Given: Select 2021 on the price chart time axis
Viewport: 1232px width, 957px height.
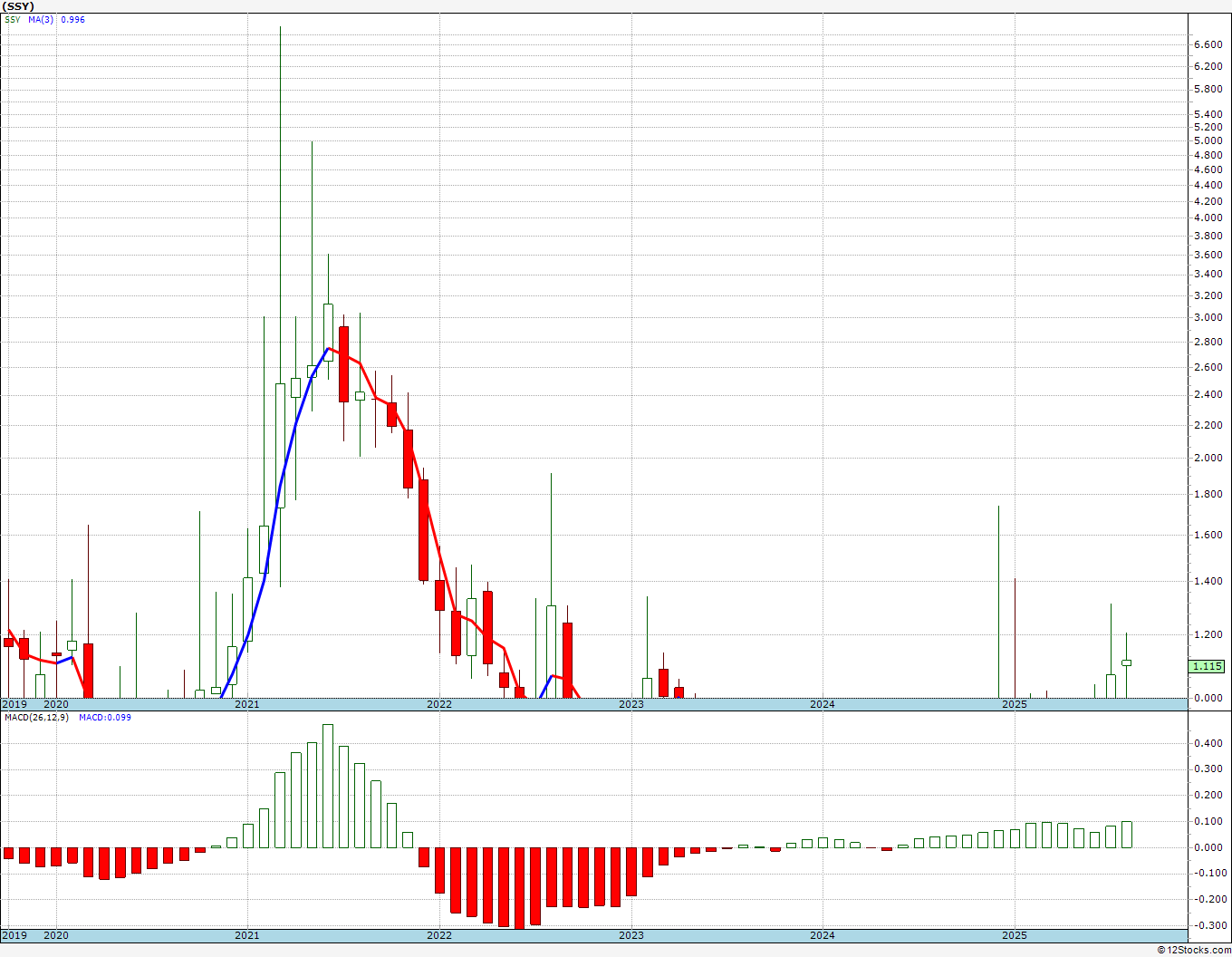Looking at the screenshot, I should tap(247, 703).
